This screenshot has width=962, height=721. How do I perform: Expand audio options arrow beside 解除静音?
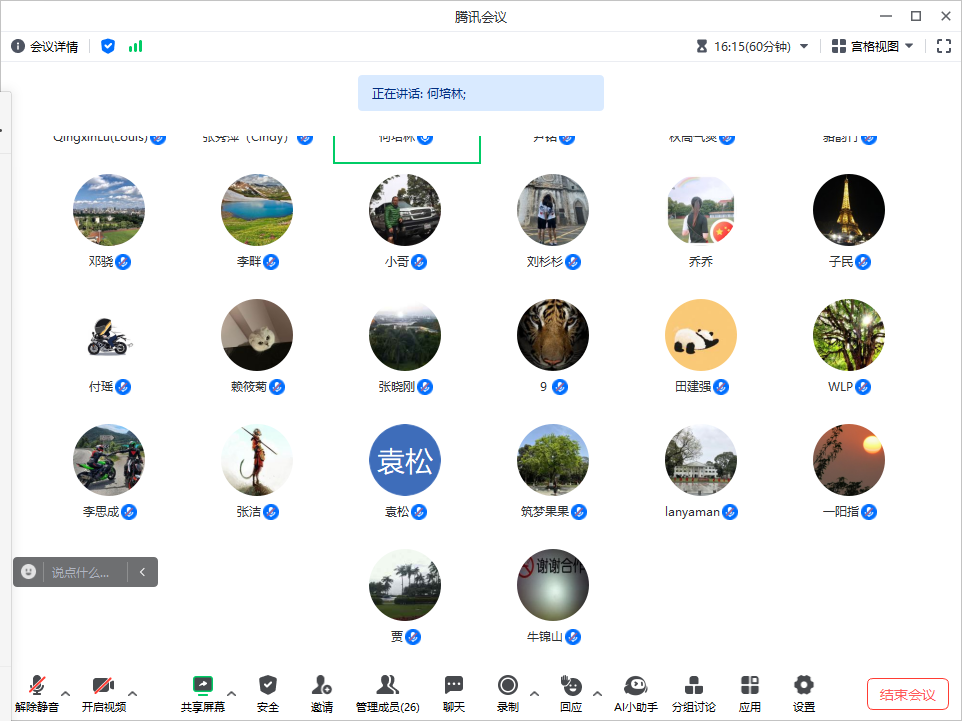tap(66, 693)
